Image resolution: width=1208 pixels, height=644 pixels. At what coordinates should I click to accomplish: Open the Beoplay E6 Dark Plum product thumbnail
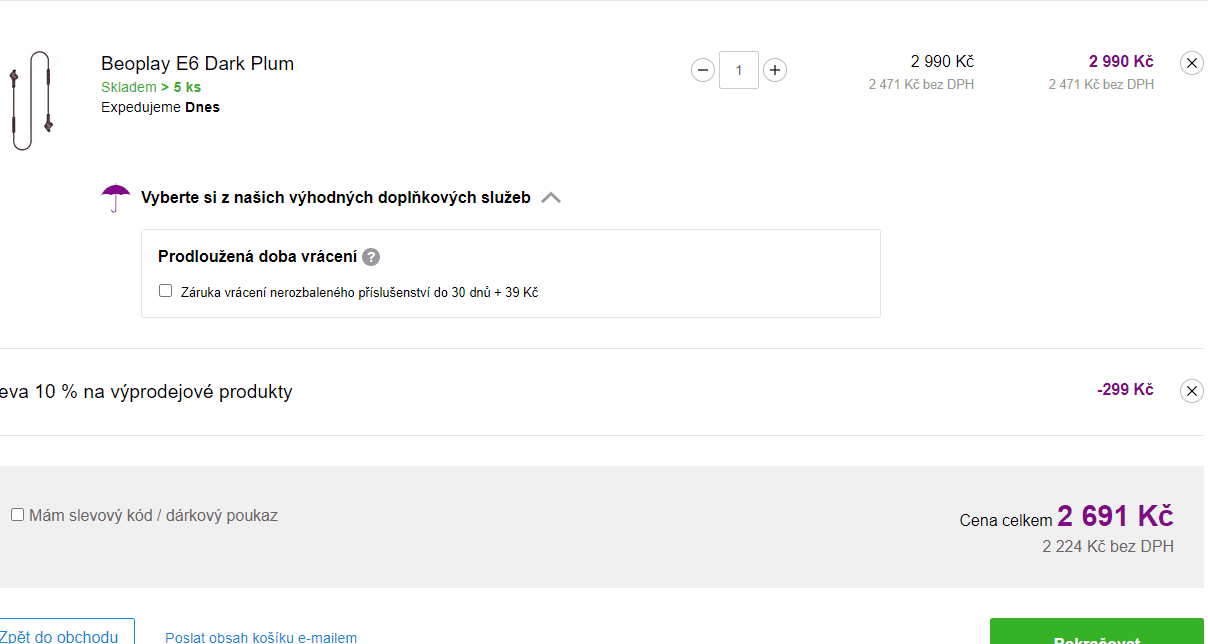30,102
